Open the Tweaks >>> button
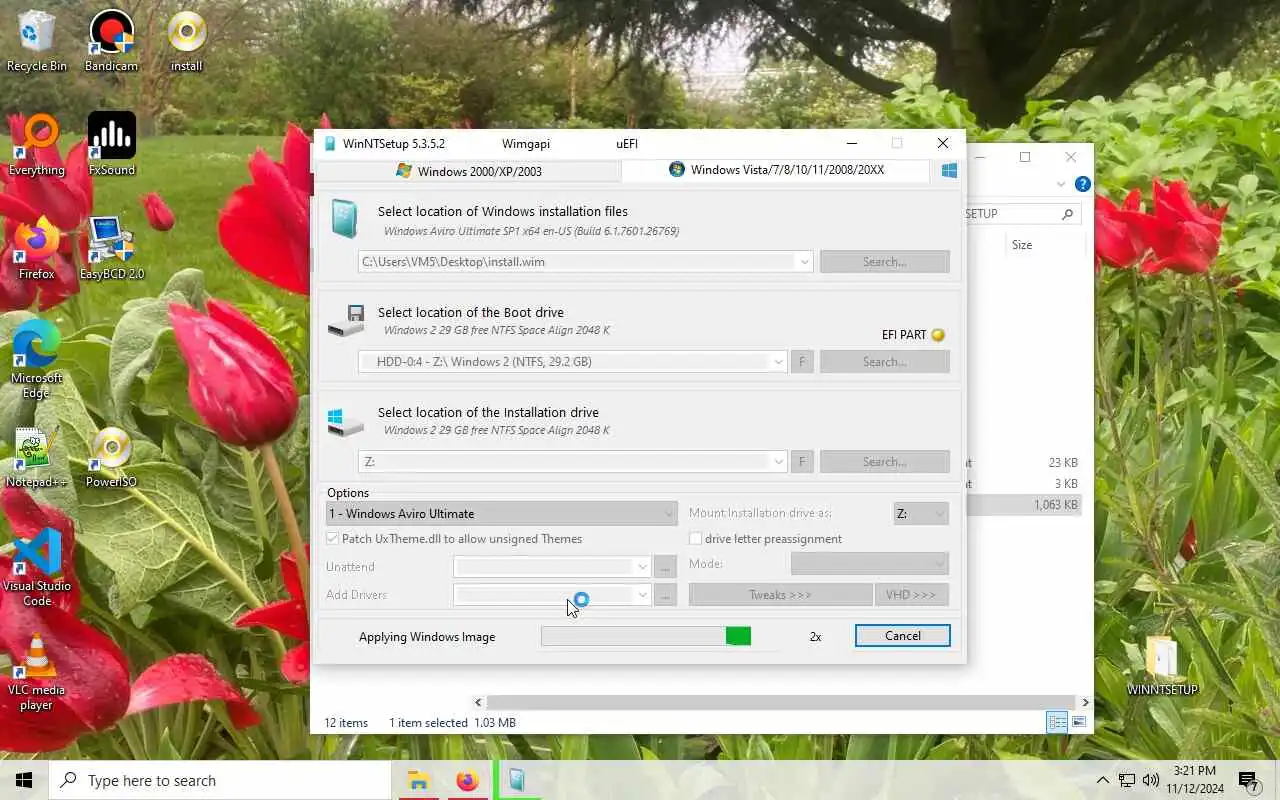 pyautogui.click(x=780, y=595)
